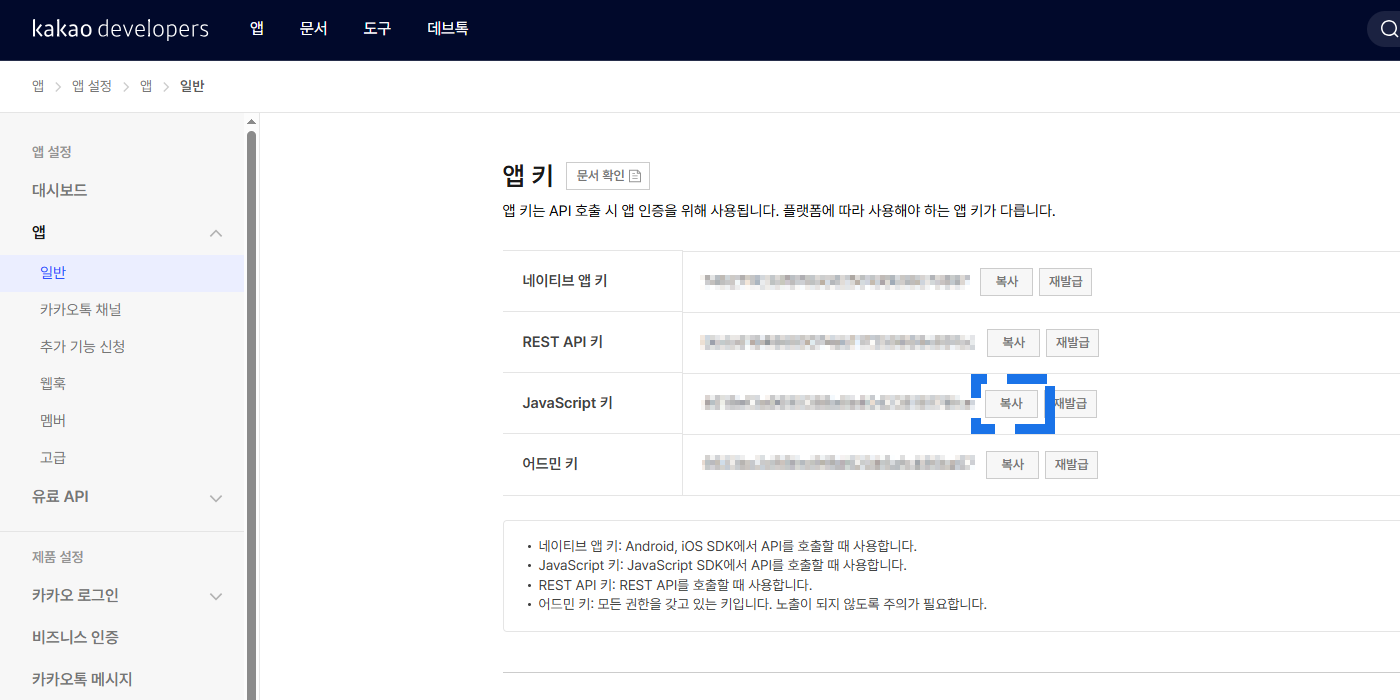Click the note starting JavaScript 키: JavaScript SDK에서
The width and height of the screenshot is (1400, 700).
point(722,565)
